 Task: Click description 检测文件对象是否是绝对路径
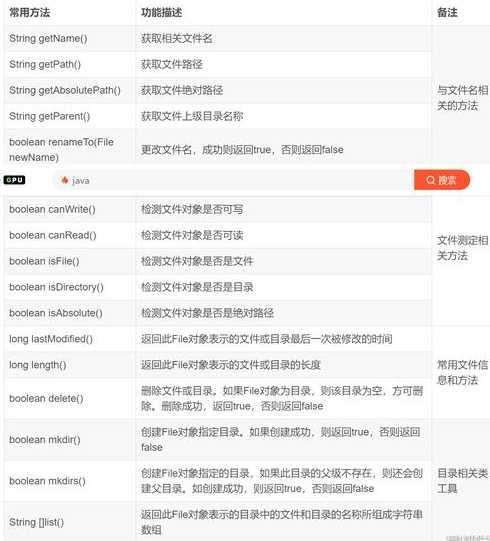tap(207, 313)
